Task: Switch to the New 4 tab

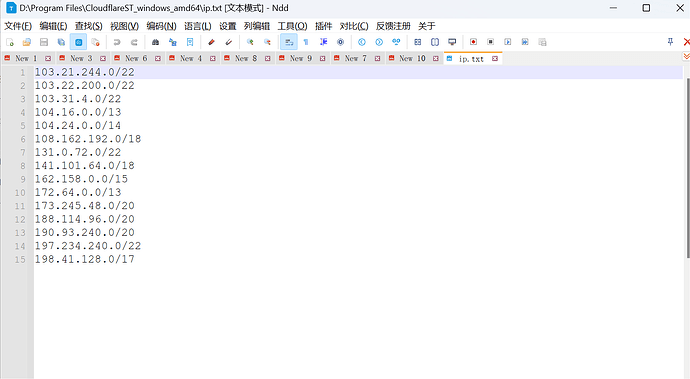Action: 191,58
